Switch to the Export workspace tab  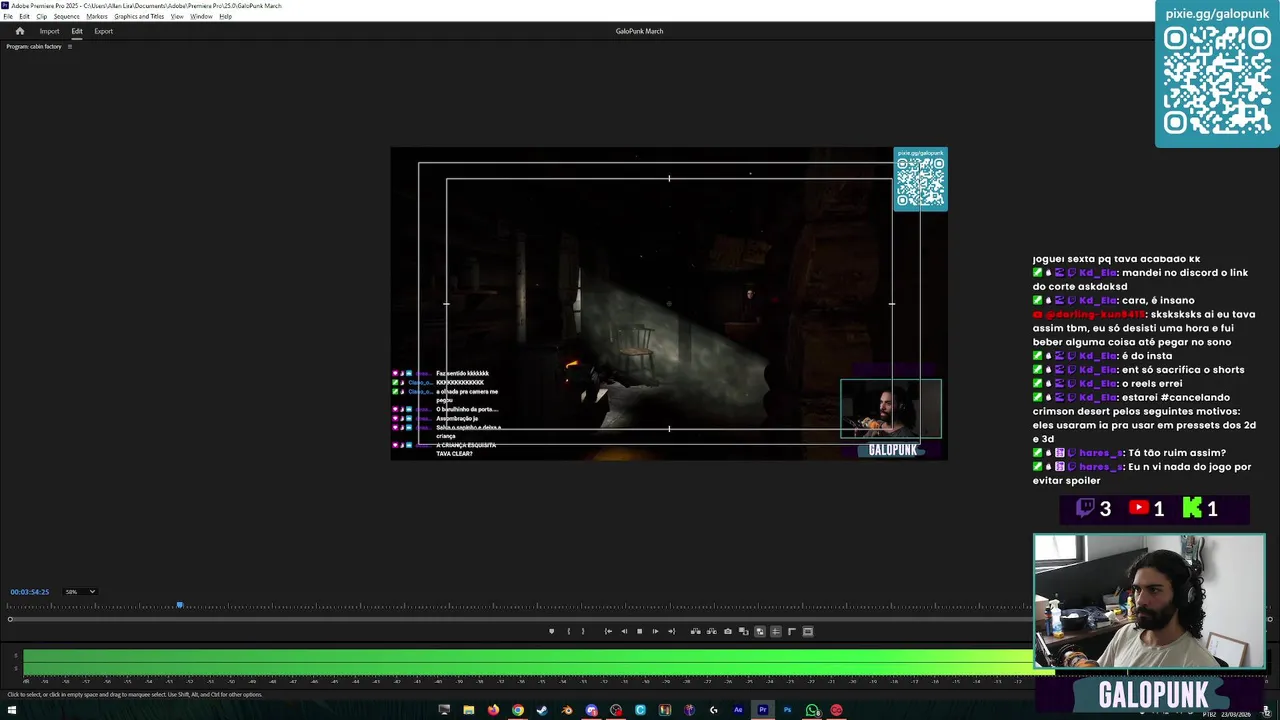(x=103, y=31)
